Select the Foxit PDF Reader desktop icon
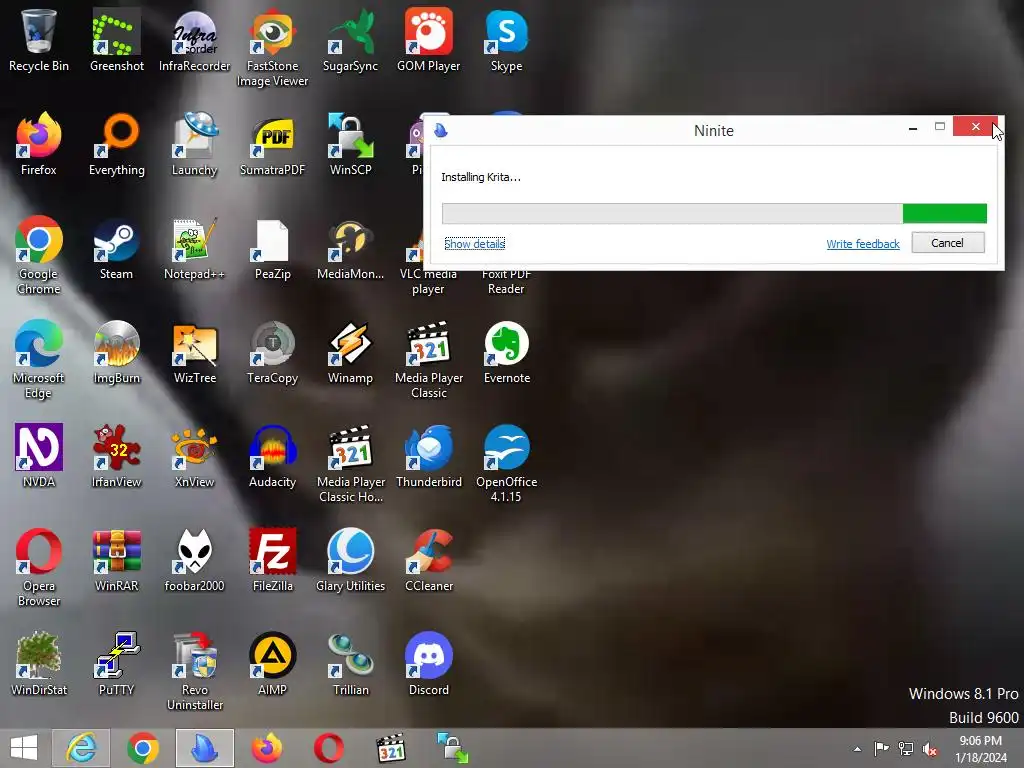The image size is (1024, 768). coord(506,281)
